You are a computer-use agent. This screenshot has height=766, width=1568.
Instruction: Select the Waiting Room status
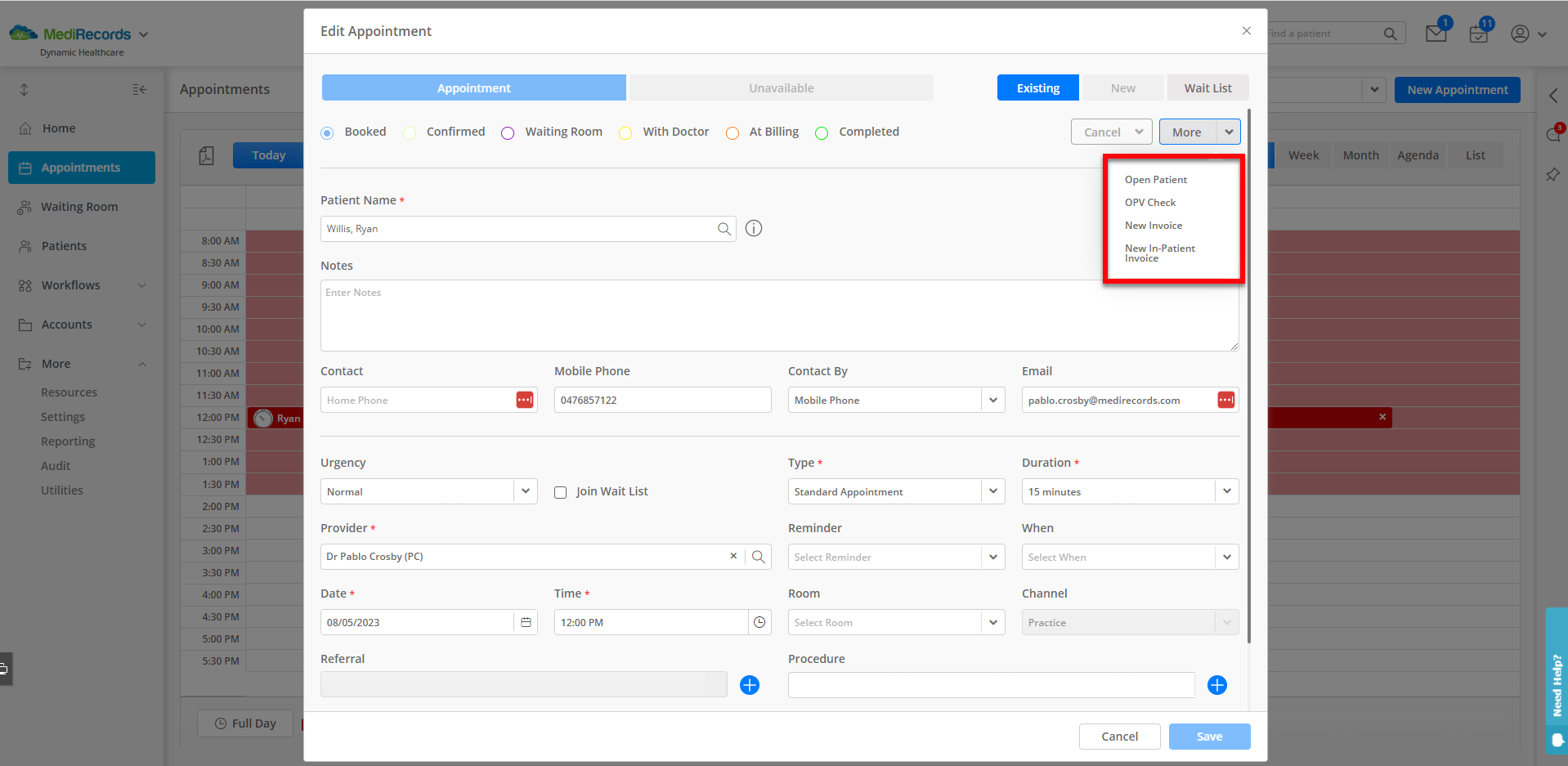click(x=508, y=132)
